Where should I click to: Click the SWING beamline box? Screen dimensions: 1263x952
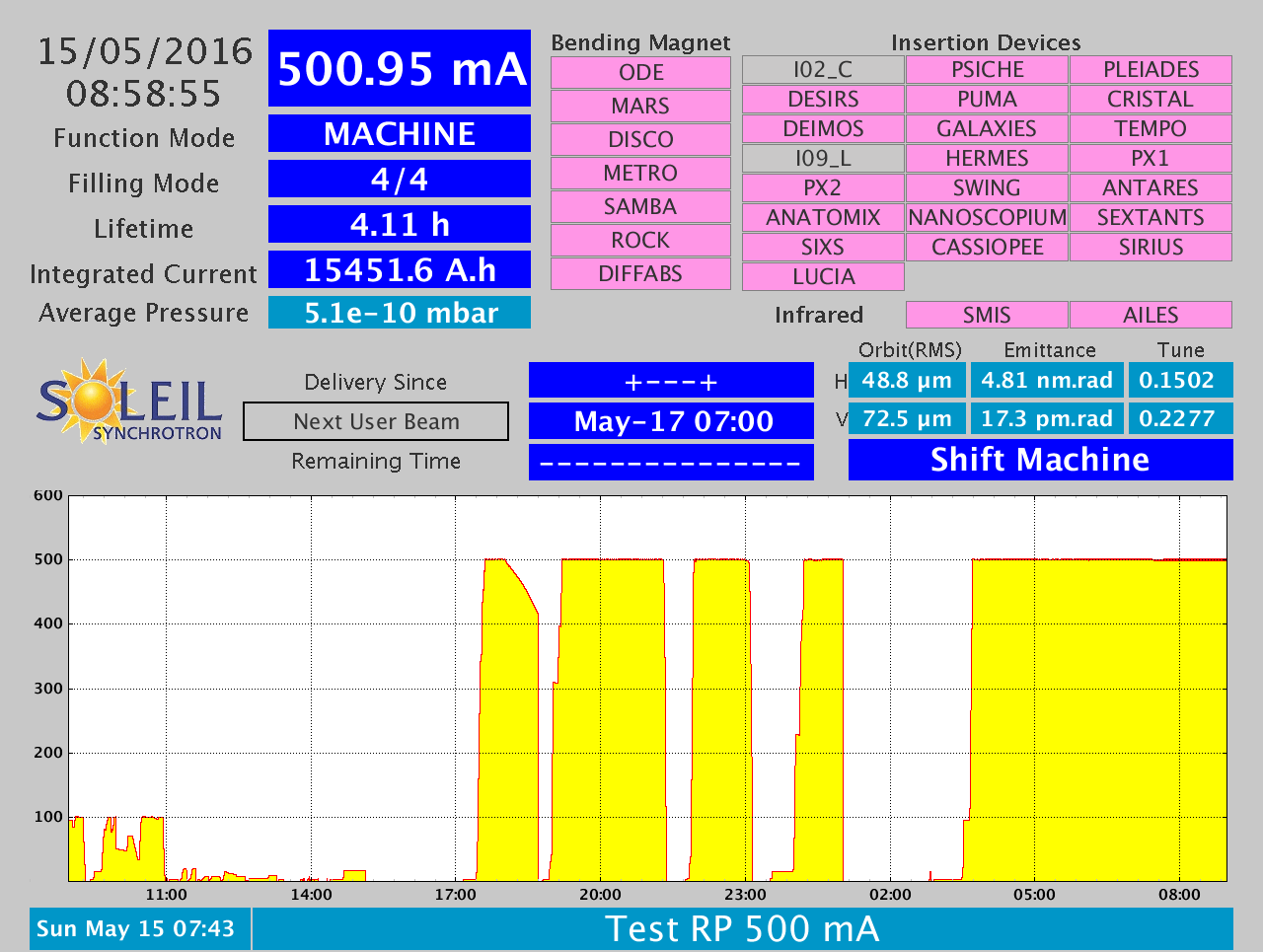click(987, 187)
